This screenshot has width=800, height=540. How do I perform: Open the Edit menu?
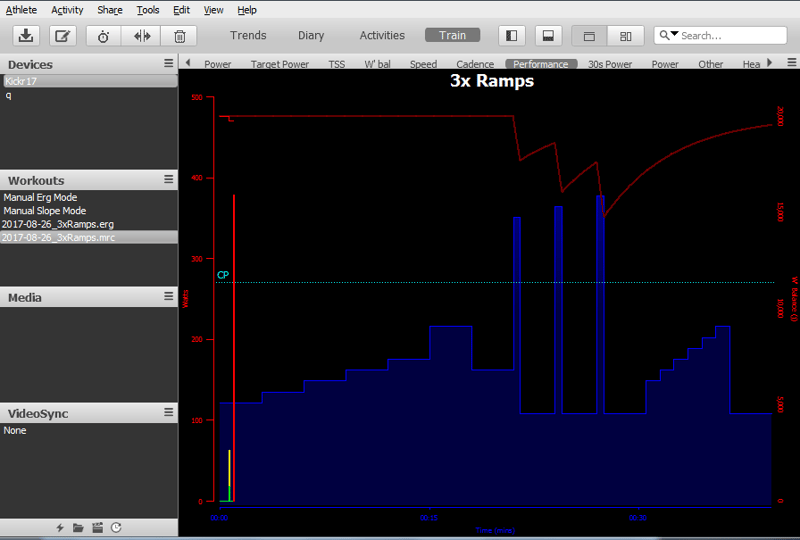coord(181,10)
